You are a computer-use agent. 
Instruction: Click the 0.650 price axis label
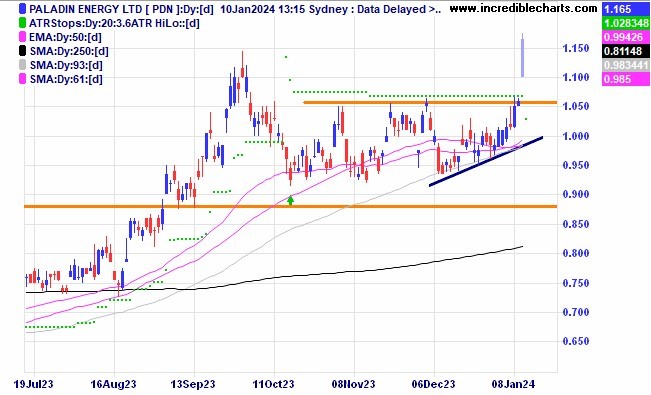tap(576, 341)
